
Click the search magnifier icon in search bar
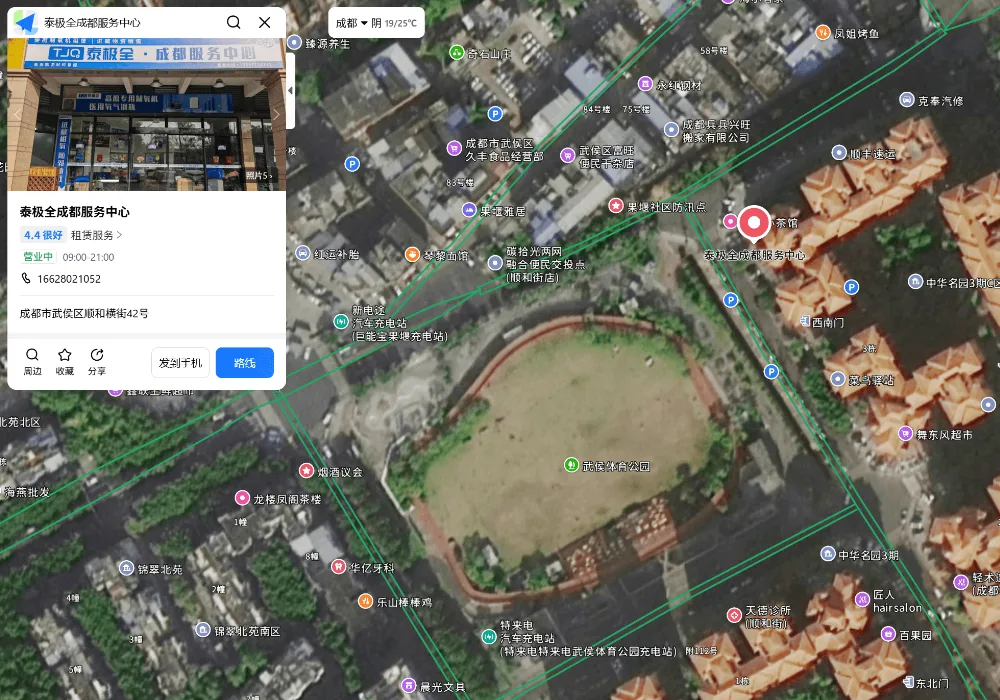pyautogui.click(x=233, y=22)
